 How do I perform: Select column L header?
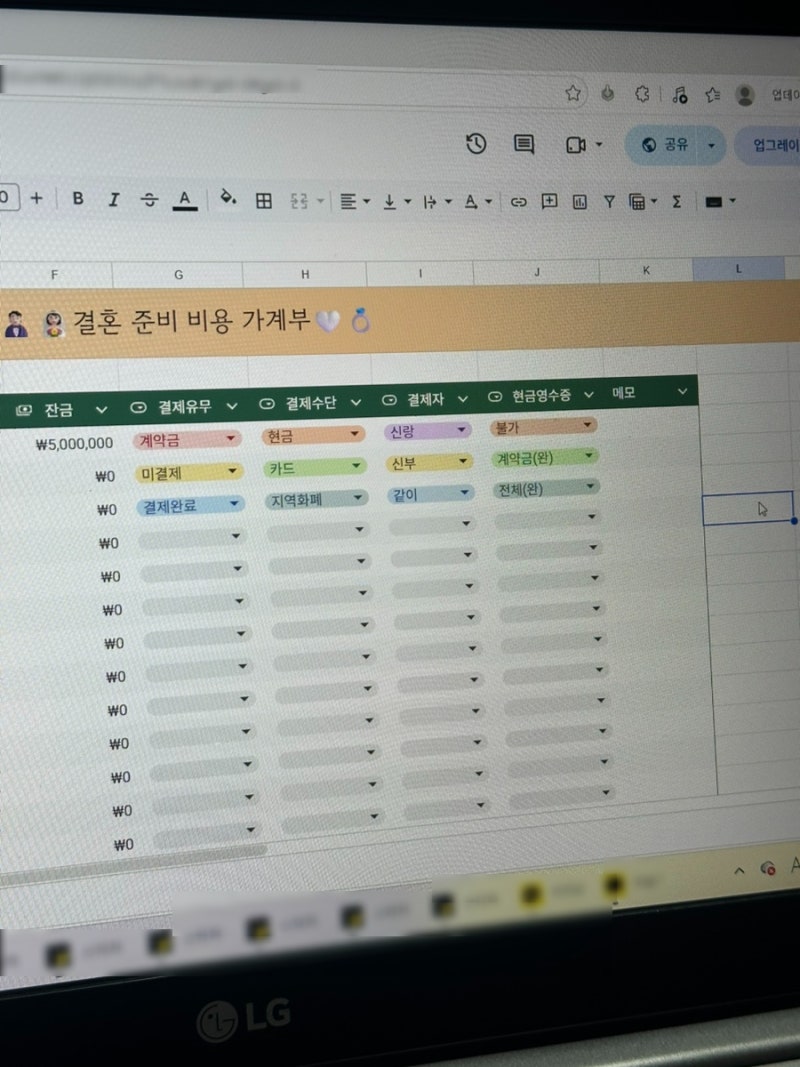738,269
